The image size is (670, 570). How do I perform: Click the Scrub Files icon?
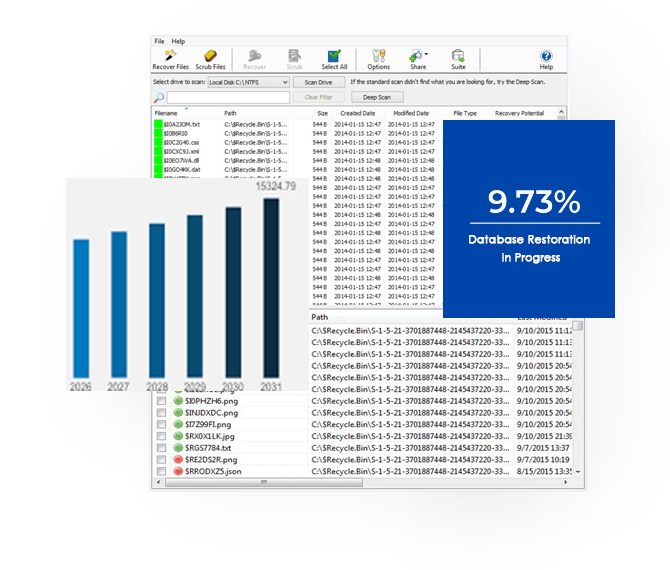click(x=211, y=55)
